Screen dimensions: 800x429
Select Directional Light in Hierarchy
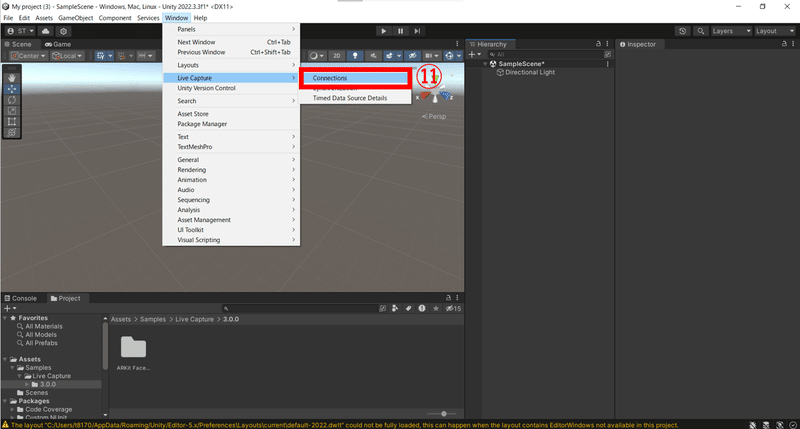530,72
